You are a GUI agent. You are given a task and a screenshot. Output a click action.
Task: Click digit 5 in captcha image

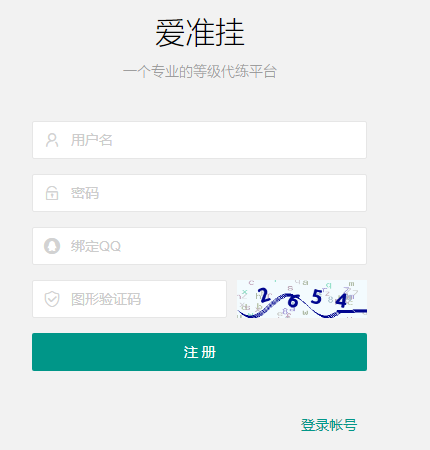(316, 296)
